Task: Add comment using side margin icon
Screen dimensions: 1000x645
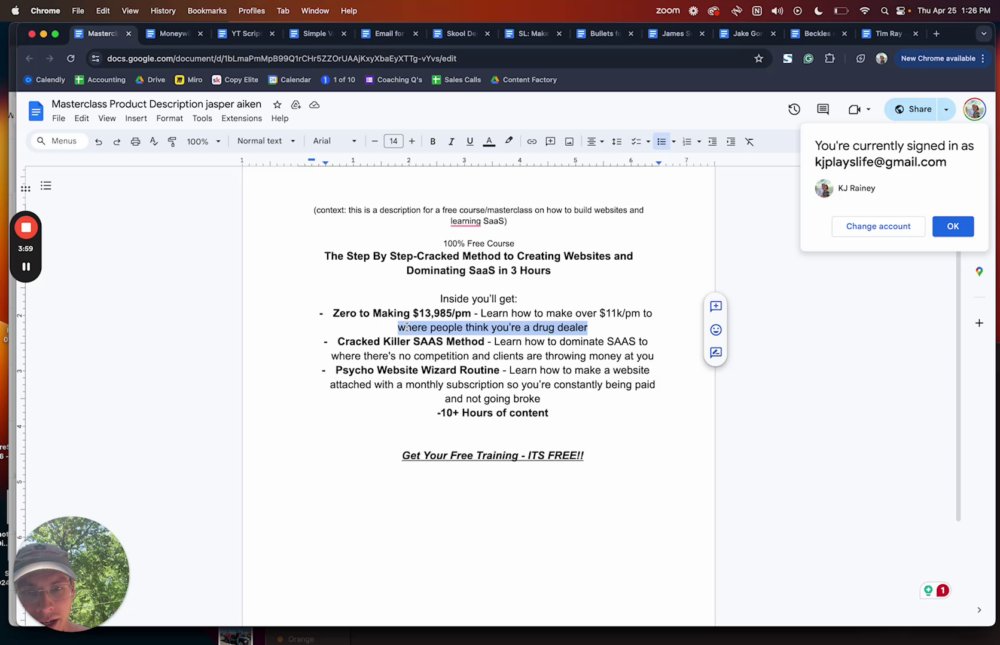Action: tap(716, 306)
